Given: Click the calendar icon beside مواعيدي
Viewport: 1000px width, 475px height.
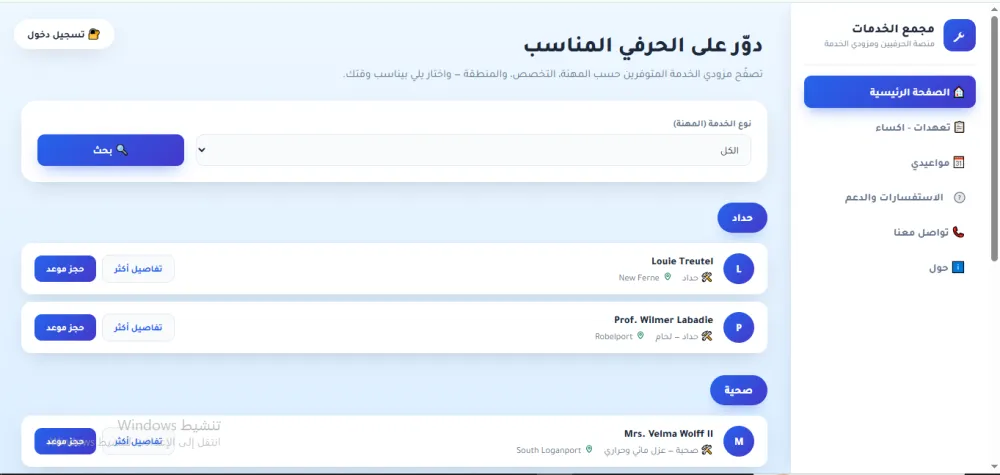Looking at the screenshot, I should click(x=959, y=163).
